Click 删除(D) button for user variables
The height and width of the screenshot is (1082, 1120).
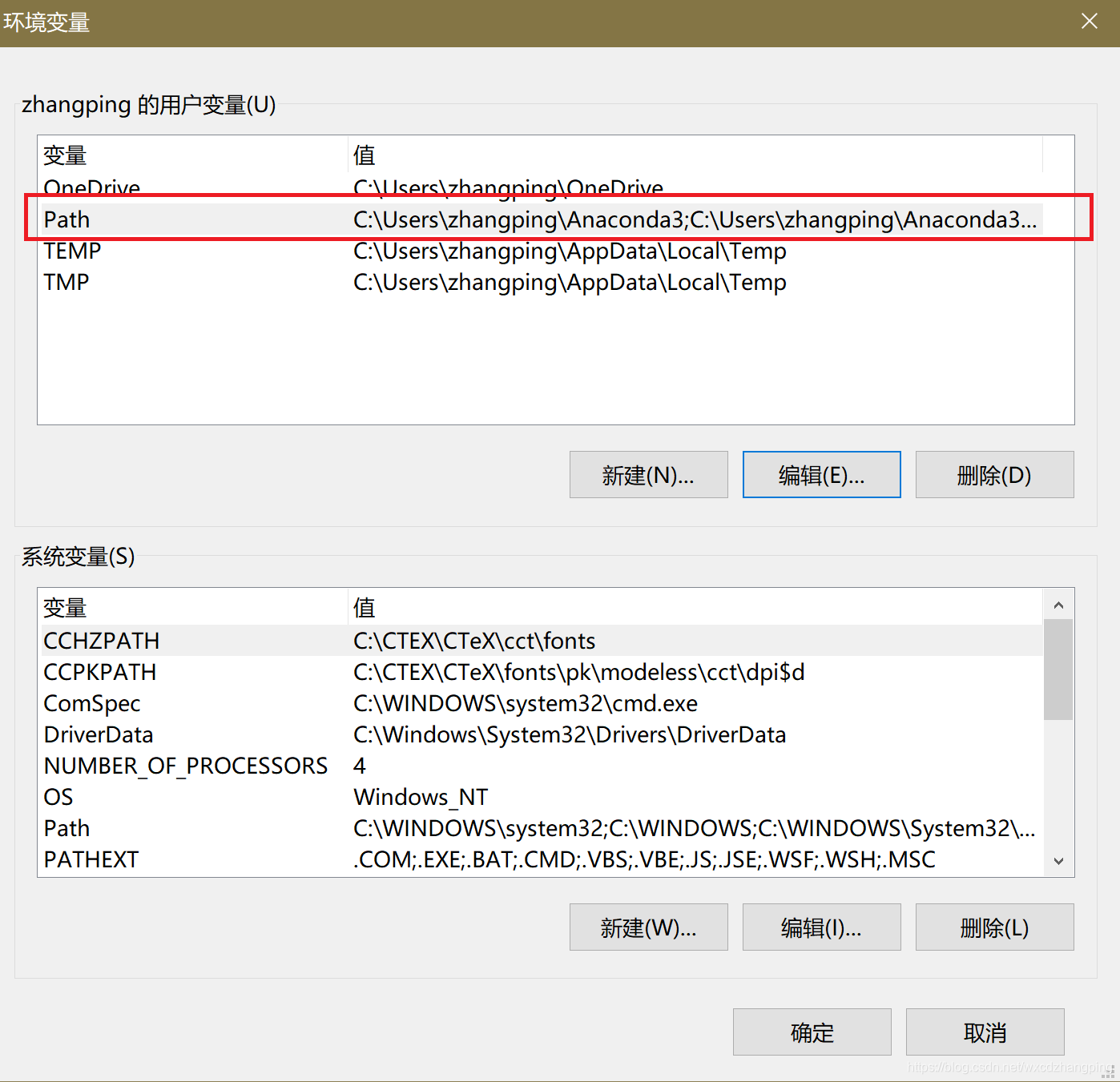tap(995, 475)
